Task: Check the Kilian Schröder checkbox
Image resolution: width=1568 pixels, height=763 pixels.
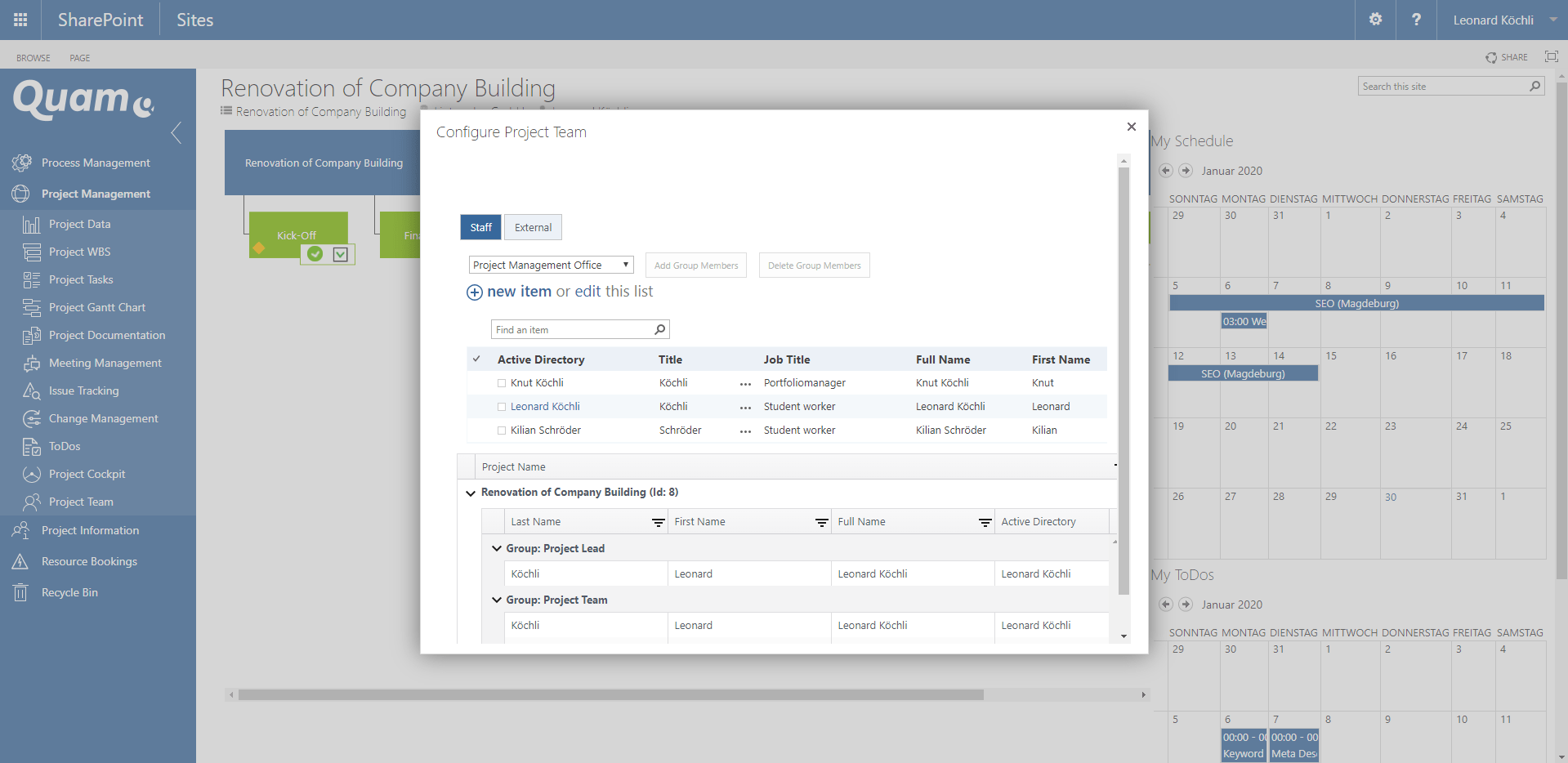Action: 502,431
